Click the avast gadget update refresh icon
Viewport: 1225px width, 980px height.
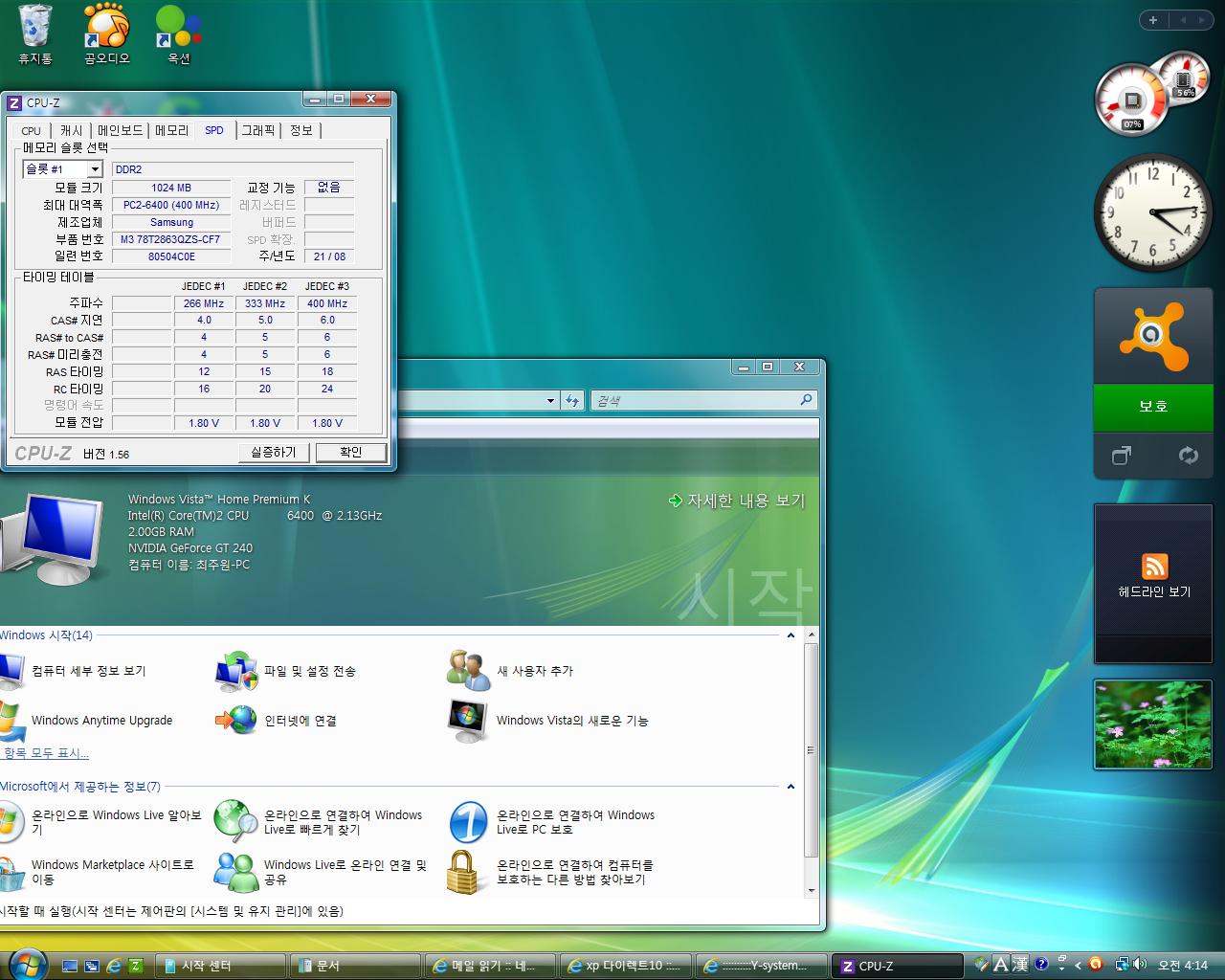(1188, 456)
